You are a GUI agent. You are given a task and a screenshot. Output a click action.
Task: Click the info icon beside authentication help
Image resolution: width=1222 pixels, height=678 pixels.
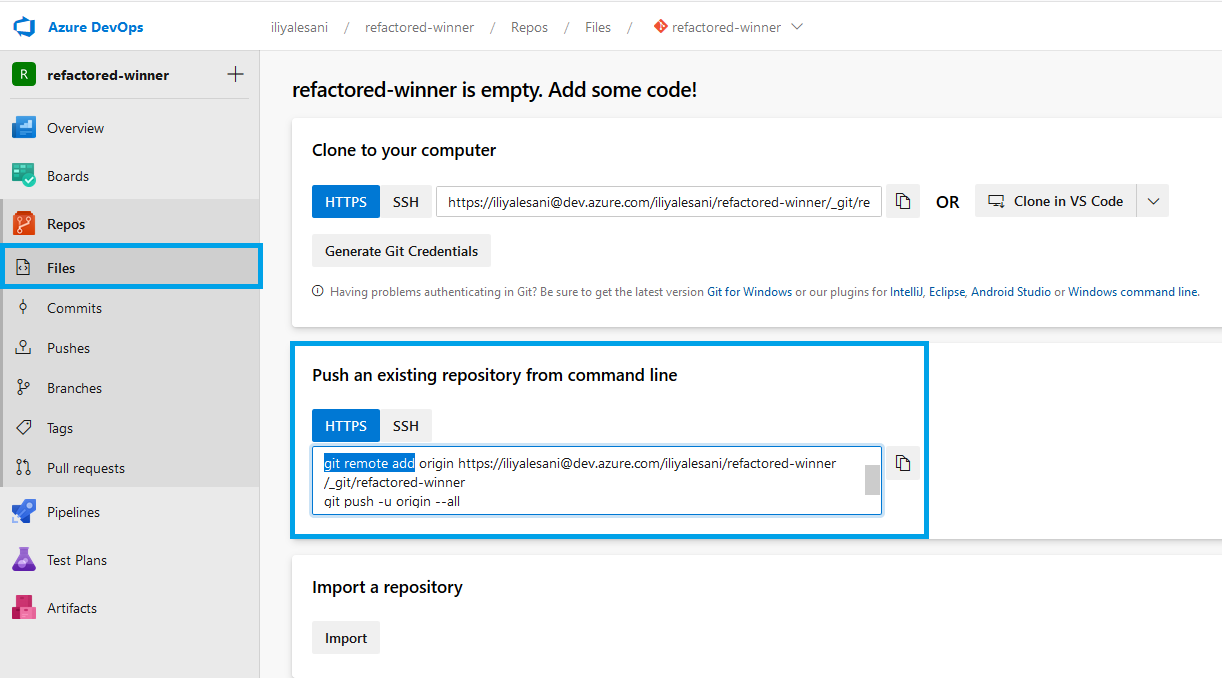[318, 292]
